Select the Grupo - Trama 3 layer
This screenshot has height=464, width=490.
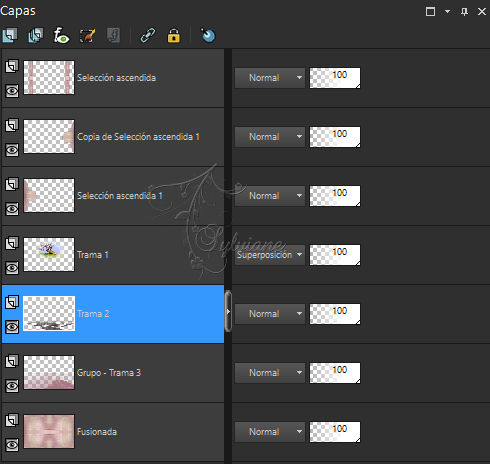pyautogui.click(x=113, y=373)
